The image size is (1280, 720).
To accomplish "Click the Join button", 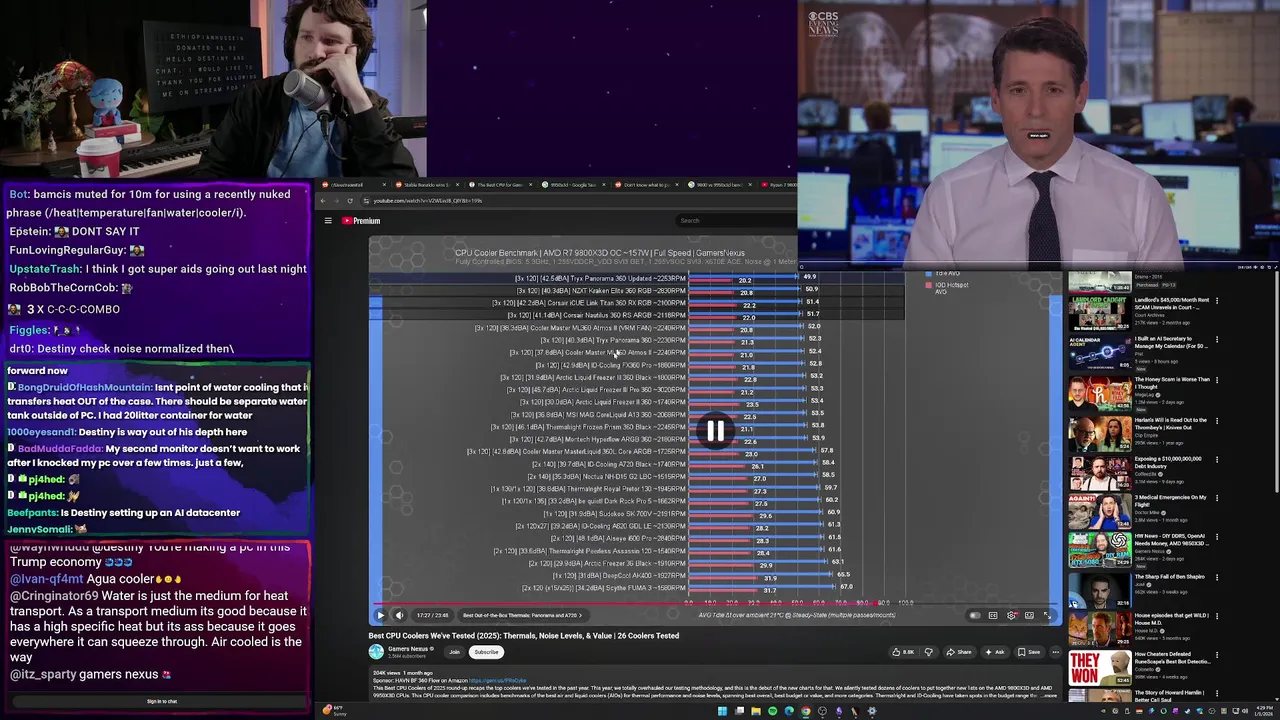I will (454, 652).
